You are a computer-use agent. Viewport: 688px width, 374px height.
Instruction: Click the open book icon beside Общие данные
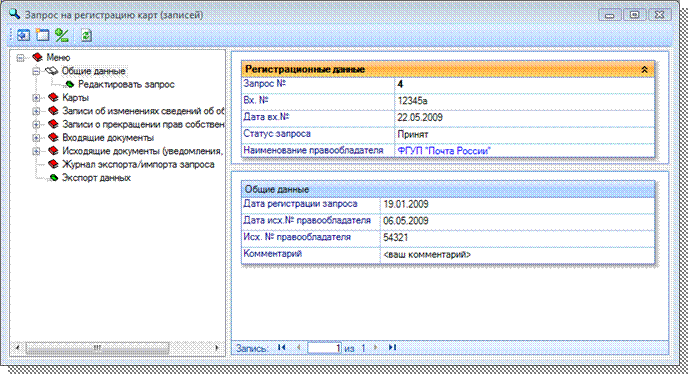pyautogui.click(x=52, y=71)
